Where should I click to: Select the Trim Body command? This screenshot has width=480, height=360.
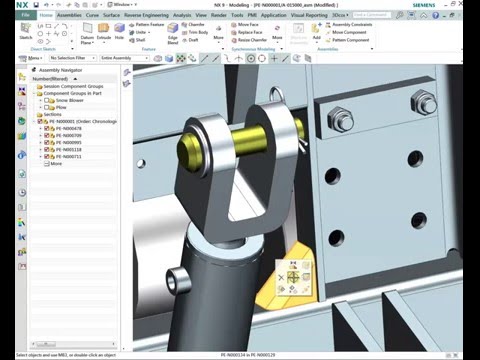(195, 32)
